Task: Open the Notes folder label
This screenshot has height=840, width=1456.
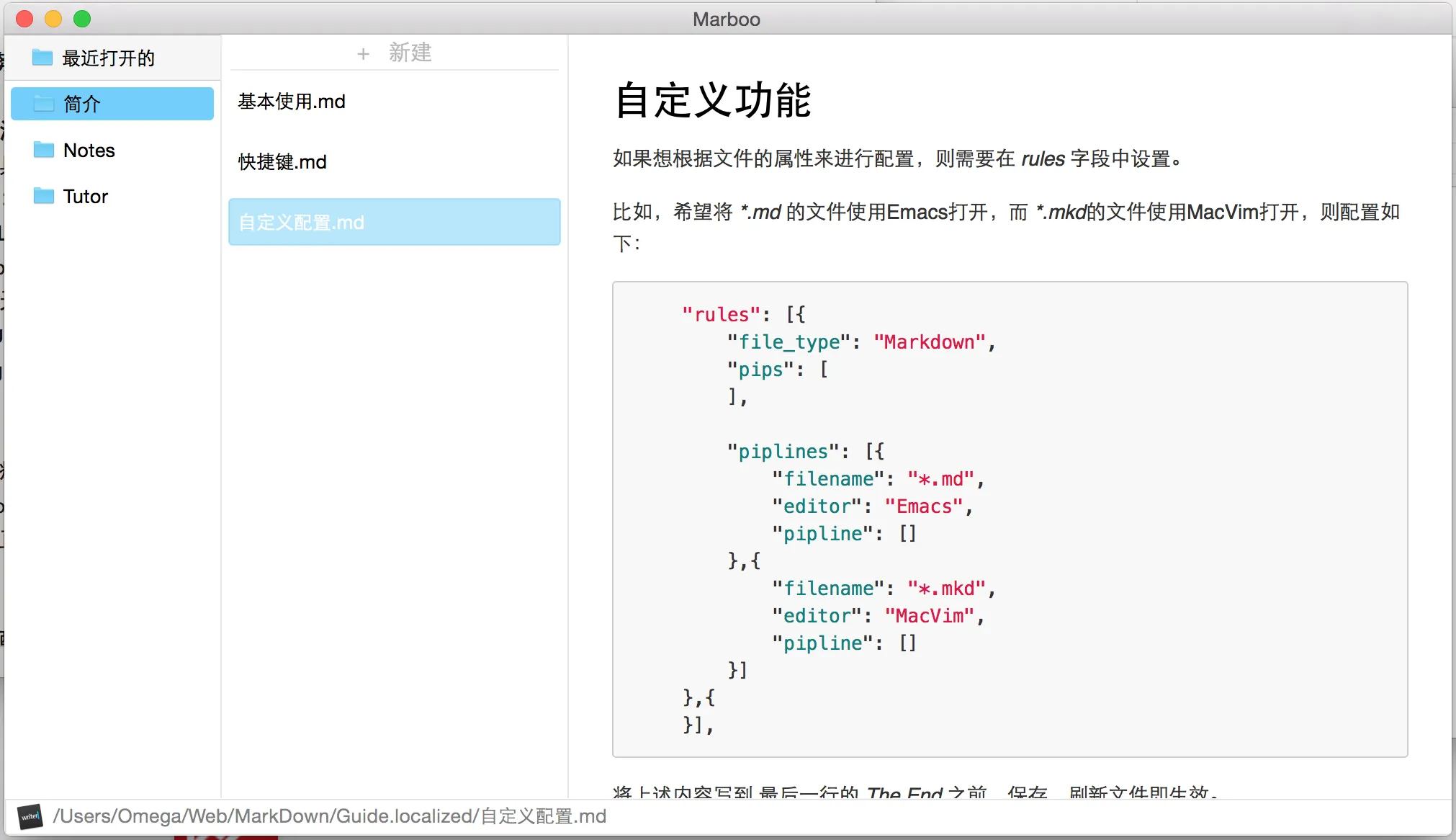Action: click(x=89, y=150)
